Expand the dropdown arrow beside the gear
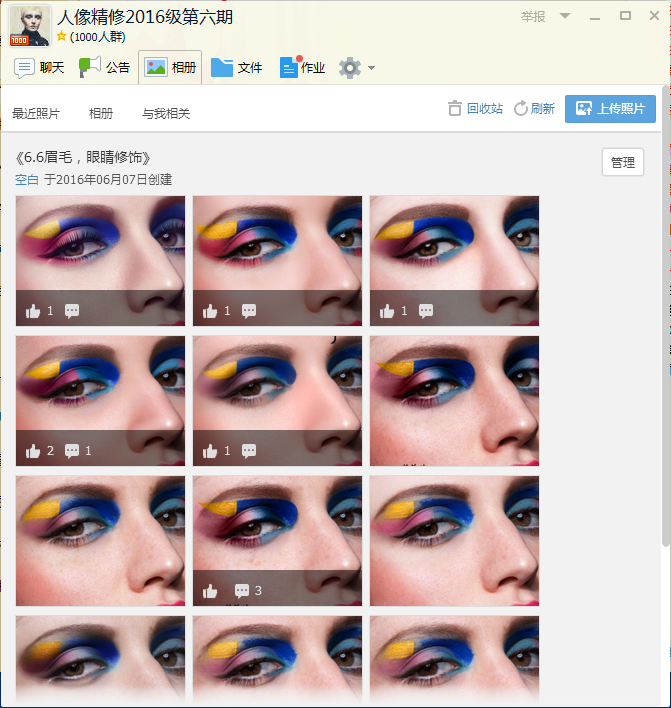The height and width of the screenshot is (708, 671). pyautogui.click(x=371, y=68)
